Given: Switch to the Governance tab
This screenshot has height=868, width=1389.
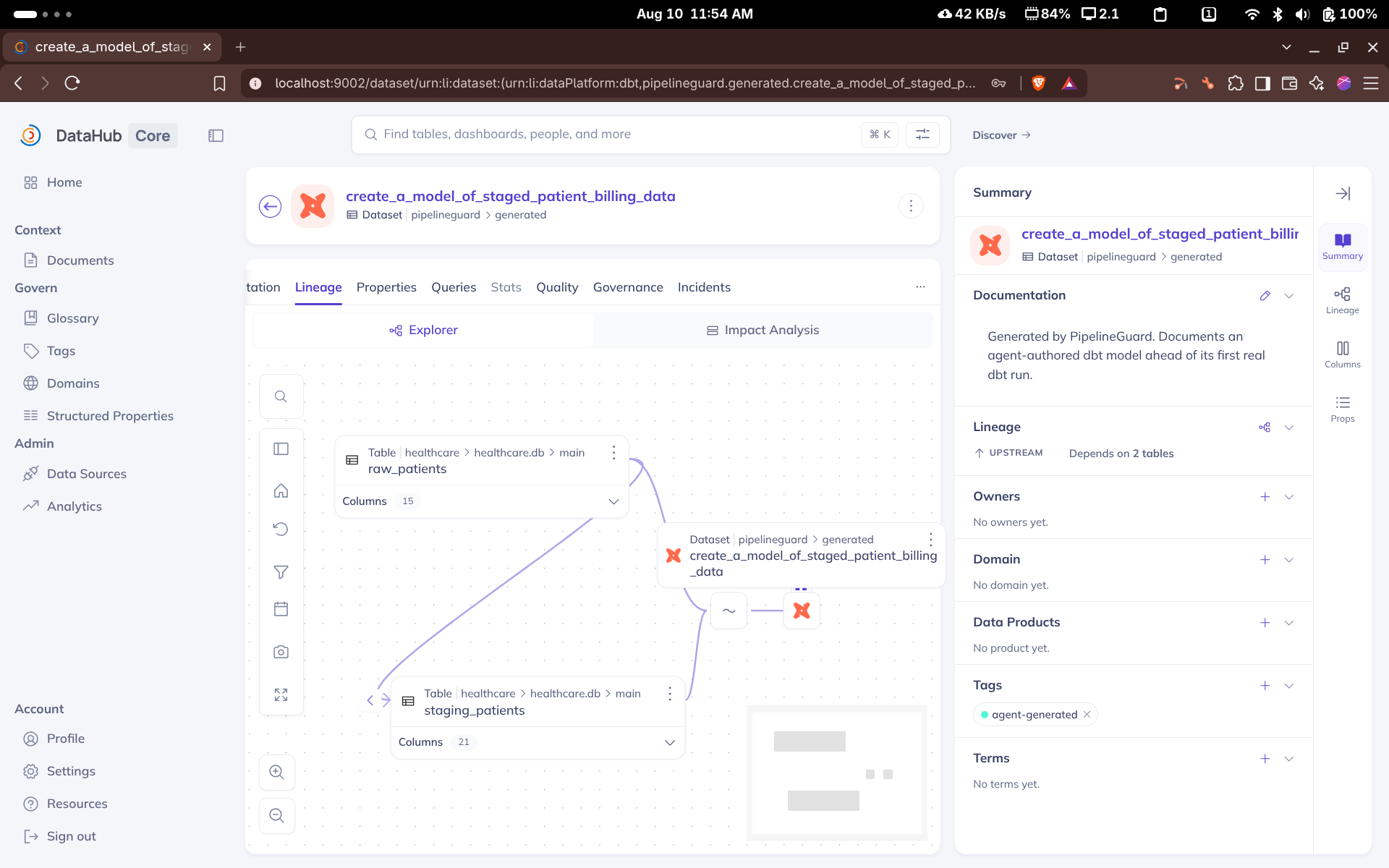Looking at the screenshot, I should 628,287.
